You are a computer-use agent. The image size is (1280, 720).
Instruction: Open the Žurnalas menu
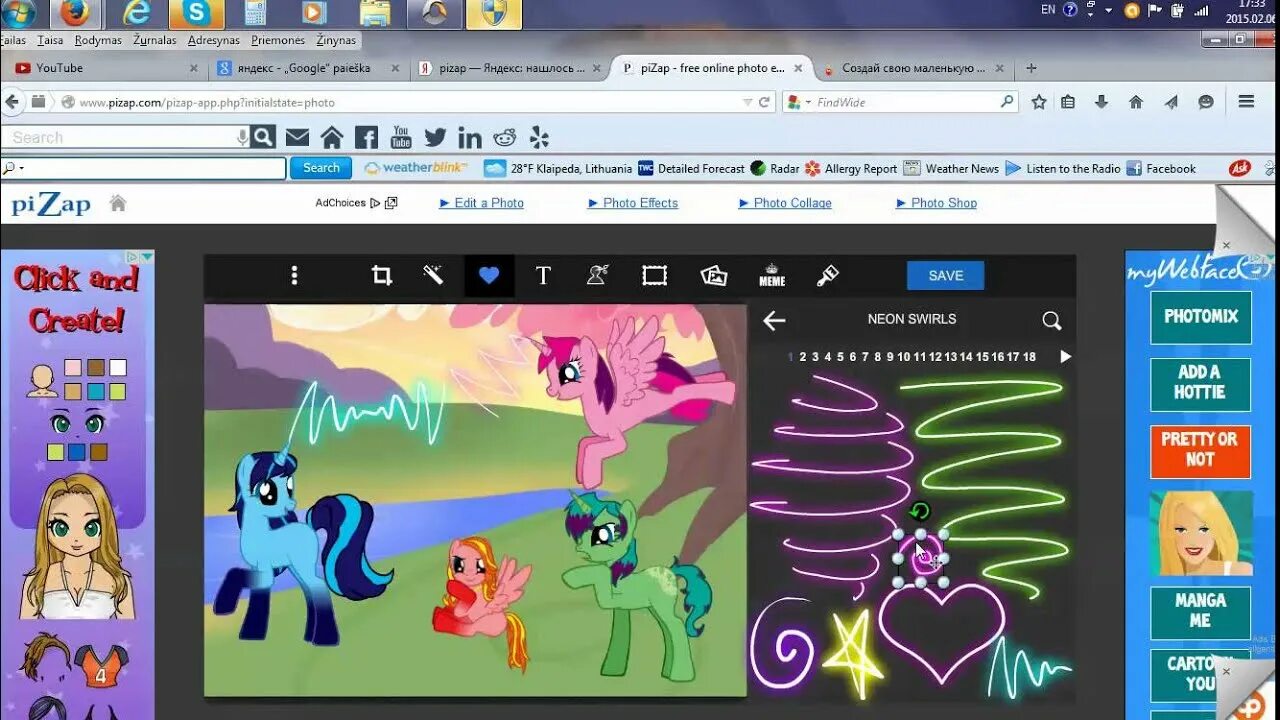coord(154,40)
